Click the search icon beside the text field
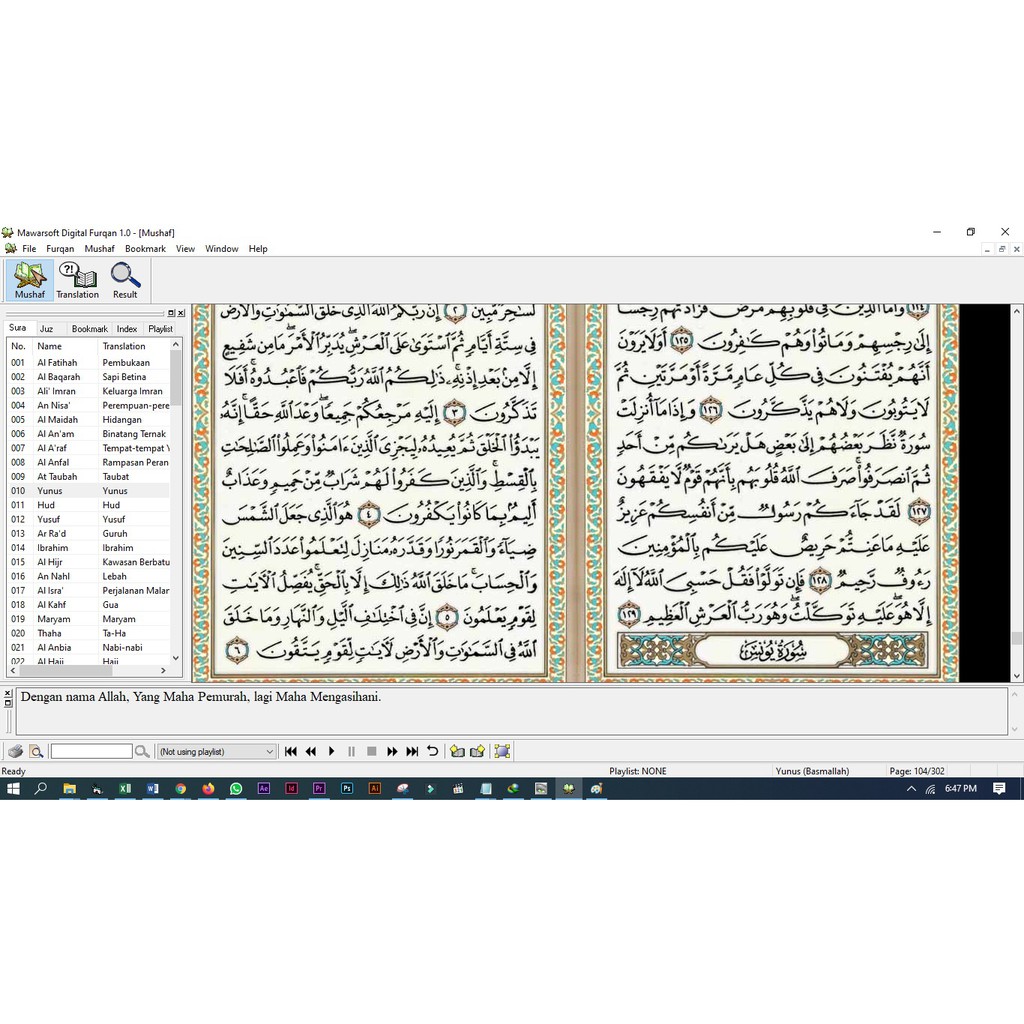The width and height of the screenshot is (1024, 1024). click(x=142, y=751)
